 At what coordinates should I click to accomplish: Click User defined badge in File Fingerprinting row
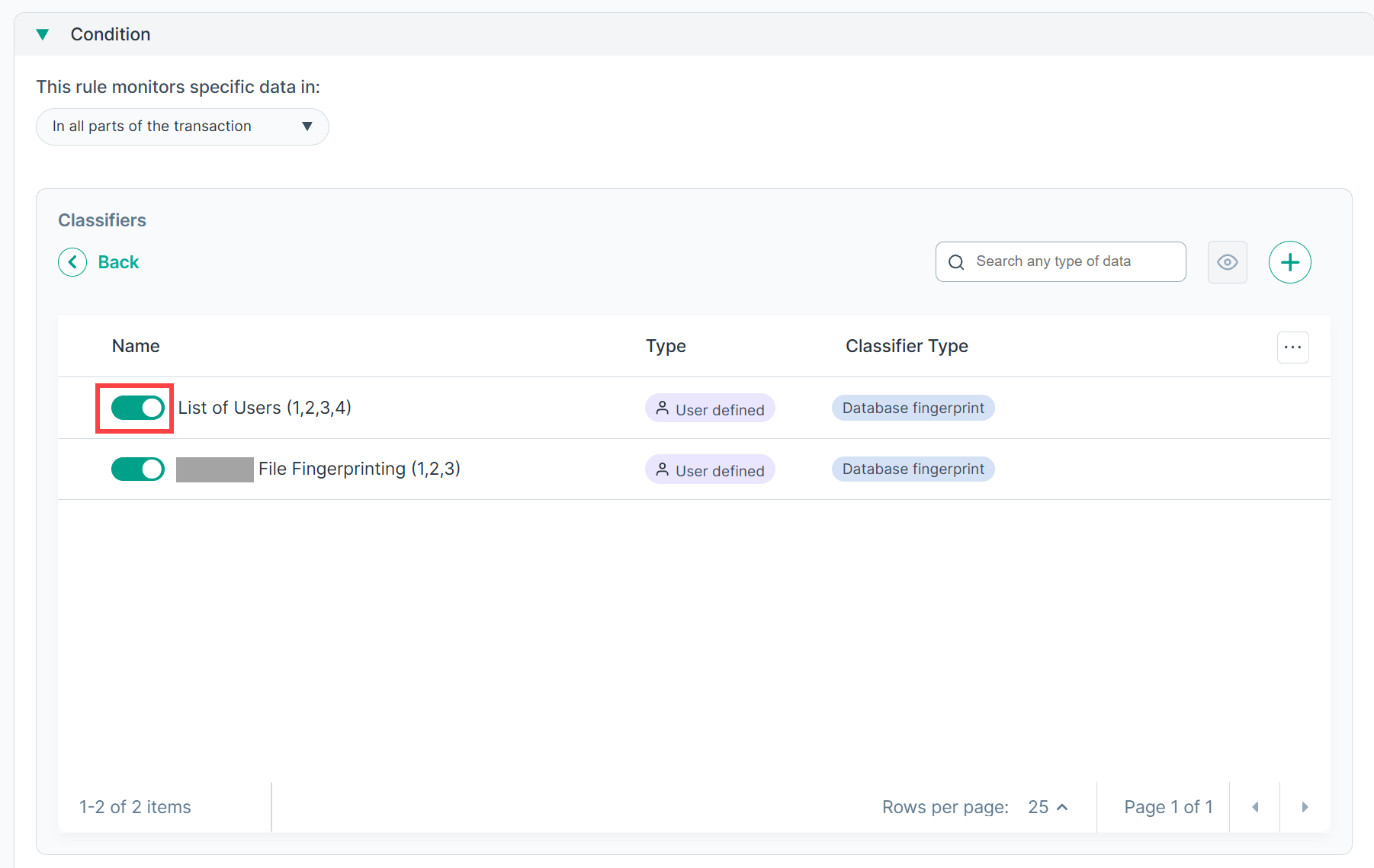pos(710,469)
